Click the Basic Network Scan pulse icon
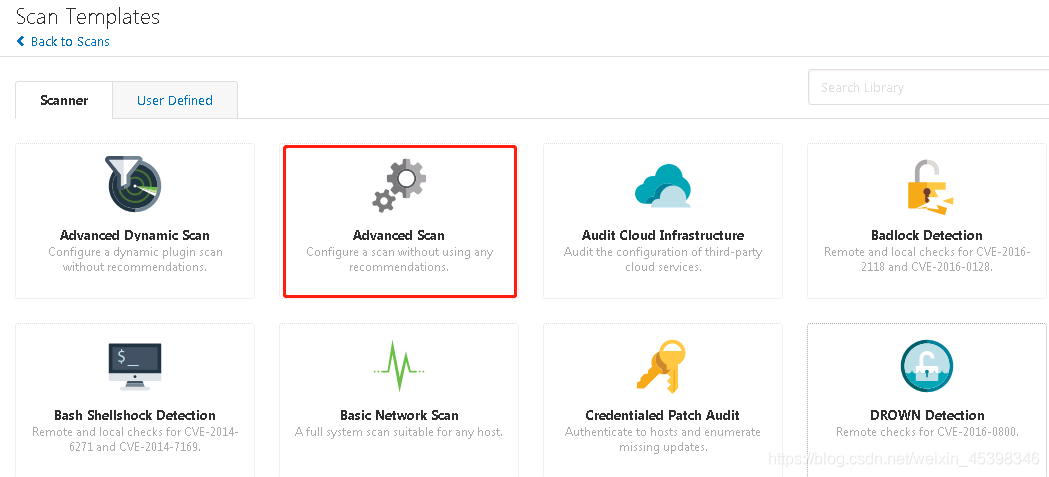 (399, 366)
